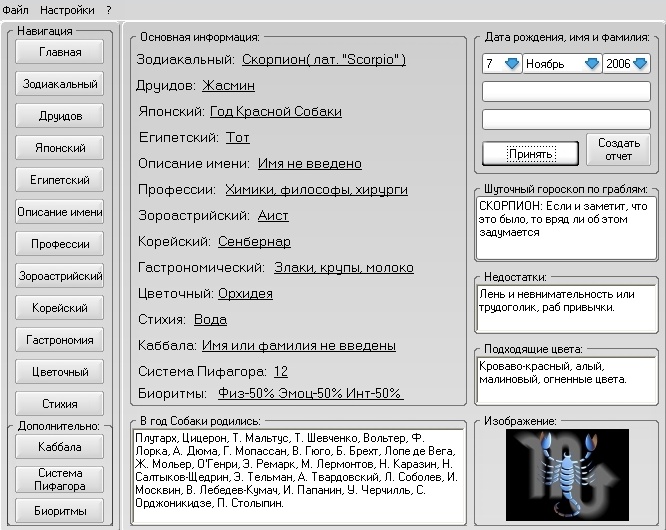This screenshot has width=666, height=530.
Task: Follow the Имя или фамилия не введены link
Action: [x=299, y=346]
